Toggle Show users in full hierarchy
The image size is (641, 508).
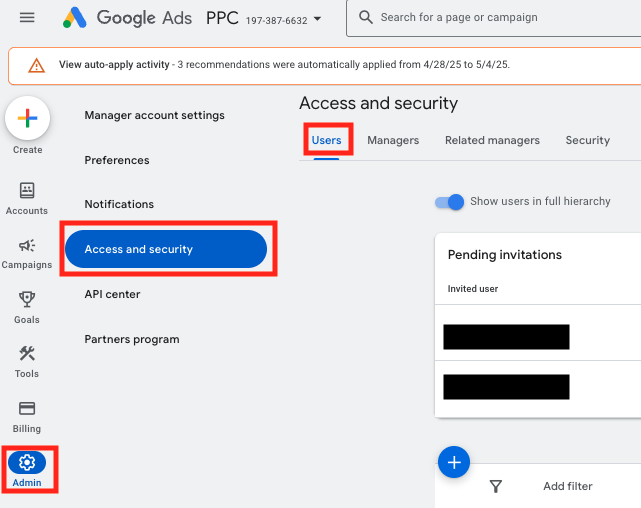click(x=449, y=201)
